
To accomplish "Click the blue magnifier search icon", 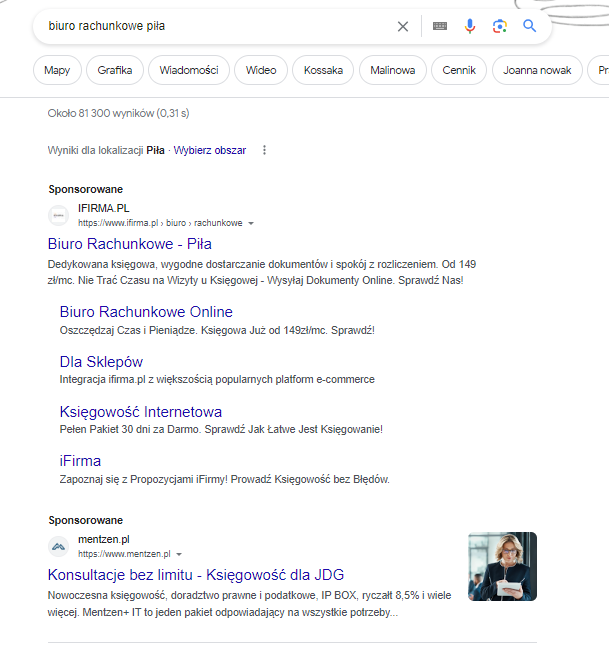I will click(x=530, y=26).
